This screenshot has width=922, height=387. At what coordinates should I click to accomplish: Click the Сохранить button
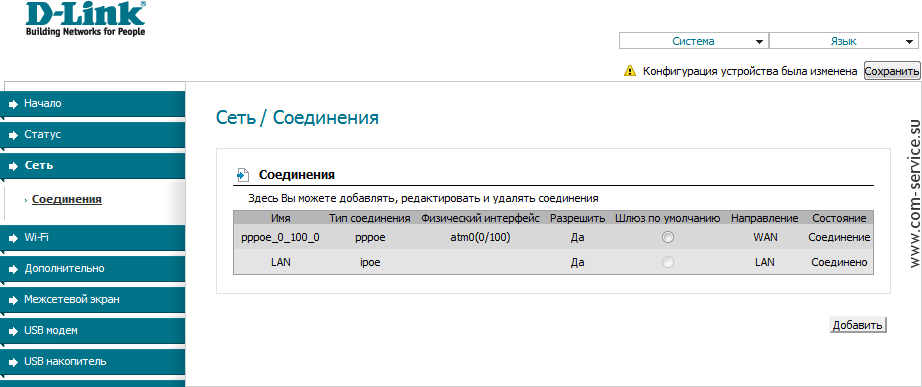[x=891, y=71]
